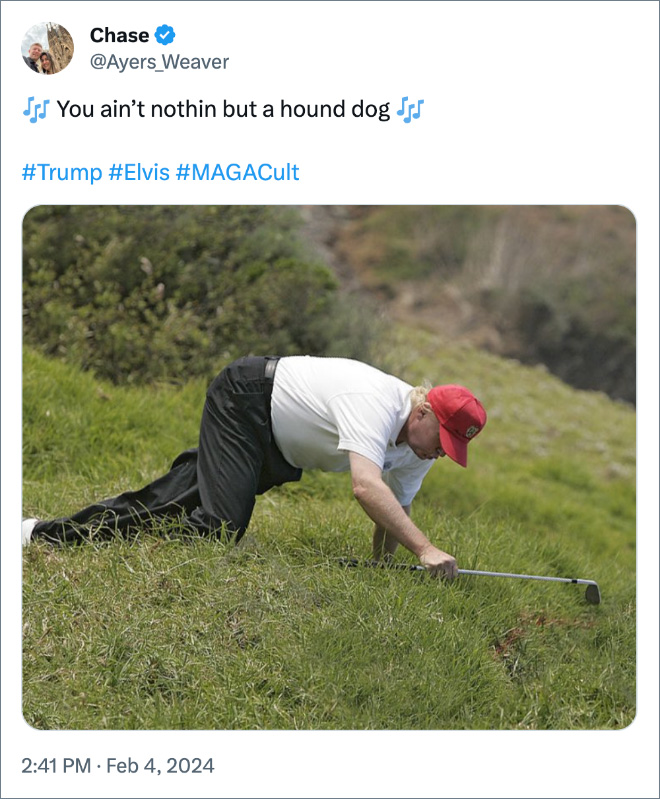Click the left music notes emoji
The width and height of the screenshot is (660, 799).
coord(35,109)
